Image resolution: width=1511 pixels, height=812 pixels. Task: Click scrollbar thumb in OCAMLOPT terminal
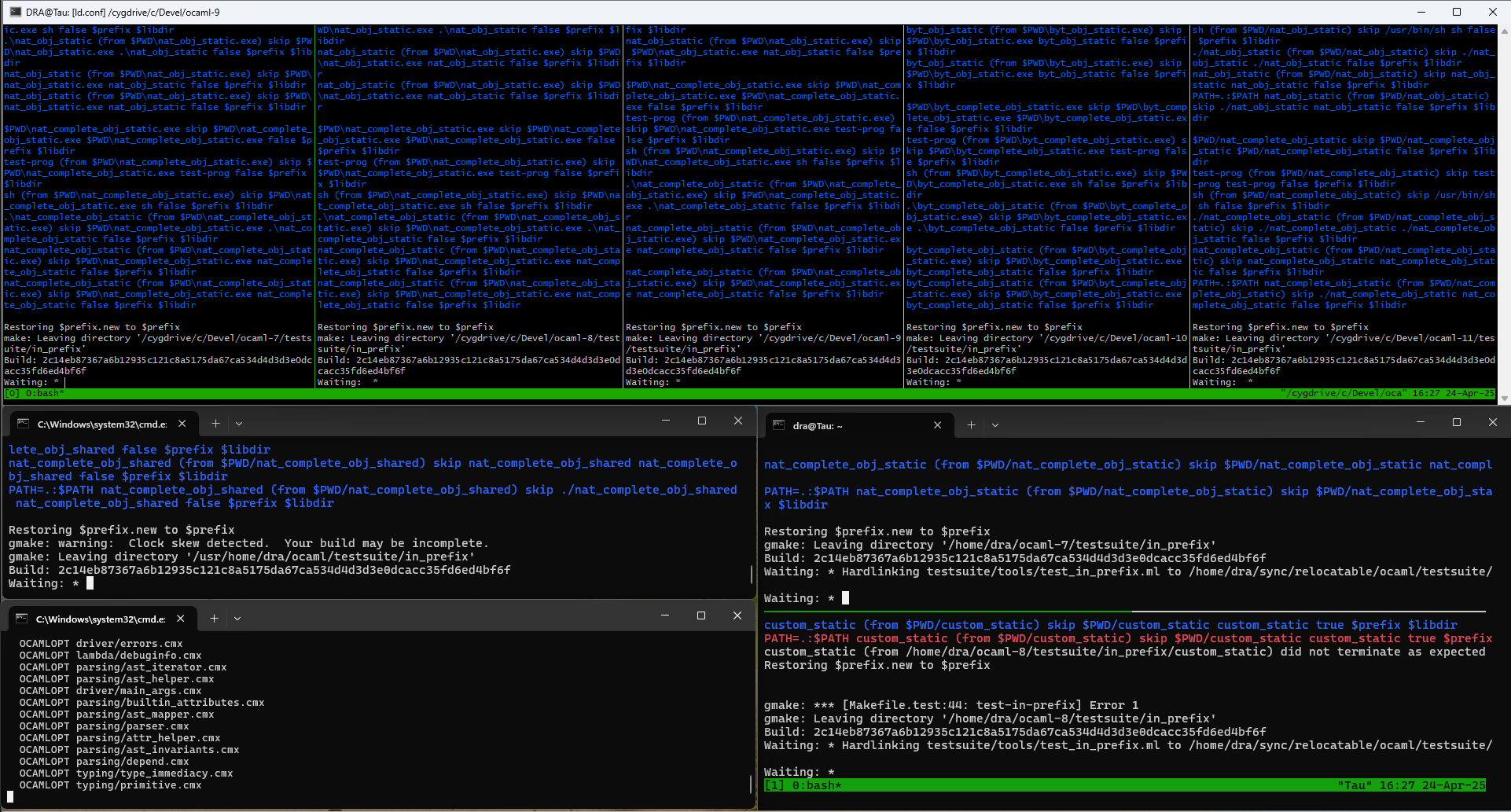click(752, 784)
